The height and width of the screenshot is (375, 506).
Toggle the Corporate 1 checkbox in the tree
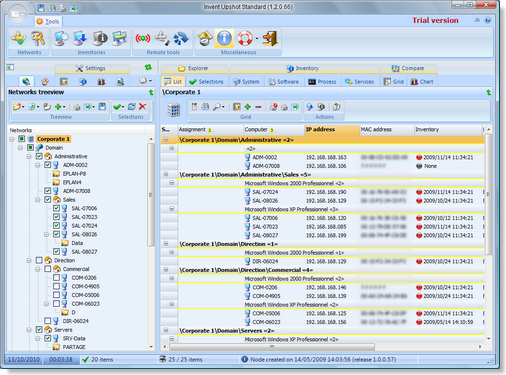[22, 139]
